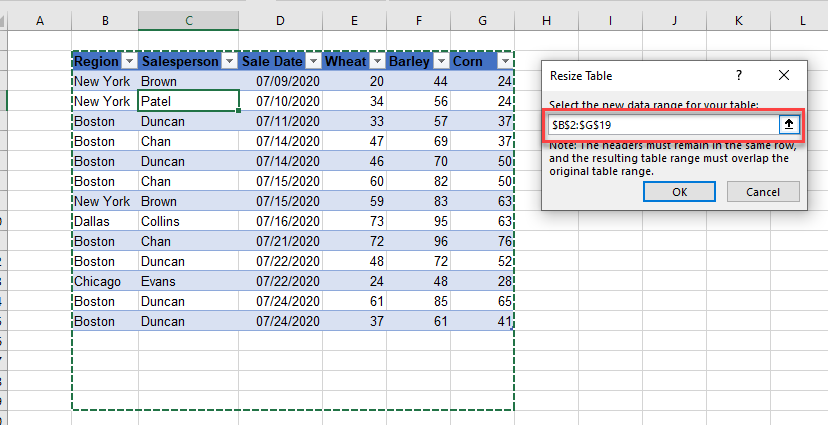Open the Wheat column filter arrow
This screenshot has height=425, width=828.
coord(376,61)
